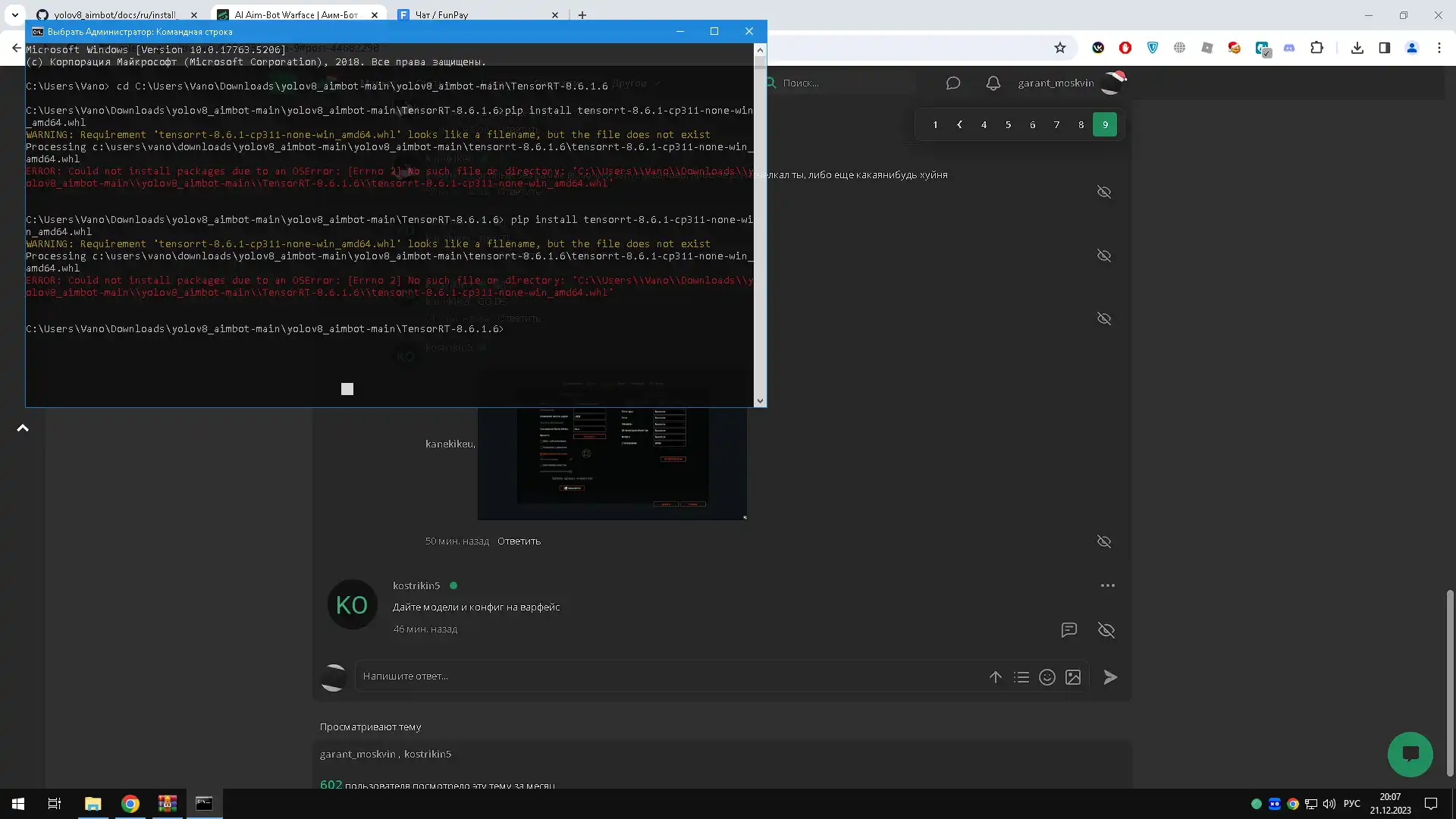The image size is (1456, 819).
Task: Close the yolov8_aimbot GitHub tab
Action: tap(194, 14)
